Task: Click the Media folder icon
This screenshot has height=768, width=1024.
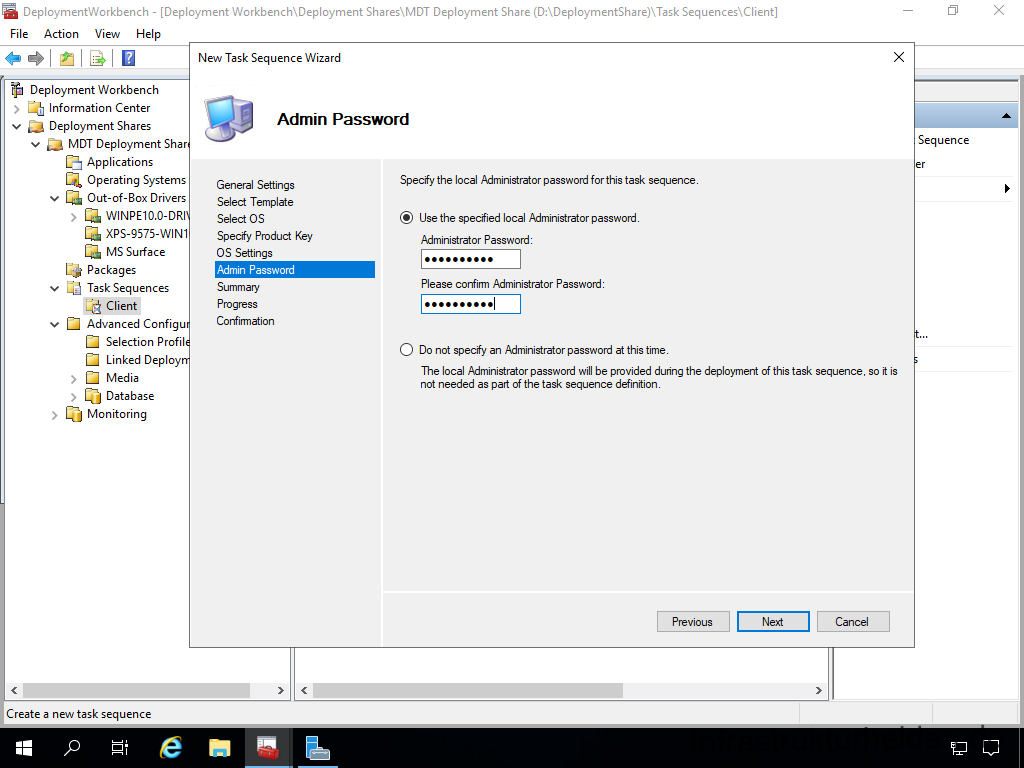Action: 93,377
